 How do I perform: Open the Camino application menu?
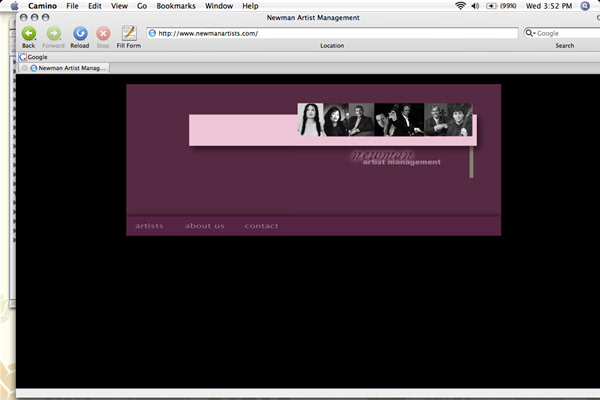(x=42, y=6)
